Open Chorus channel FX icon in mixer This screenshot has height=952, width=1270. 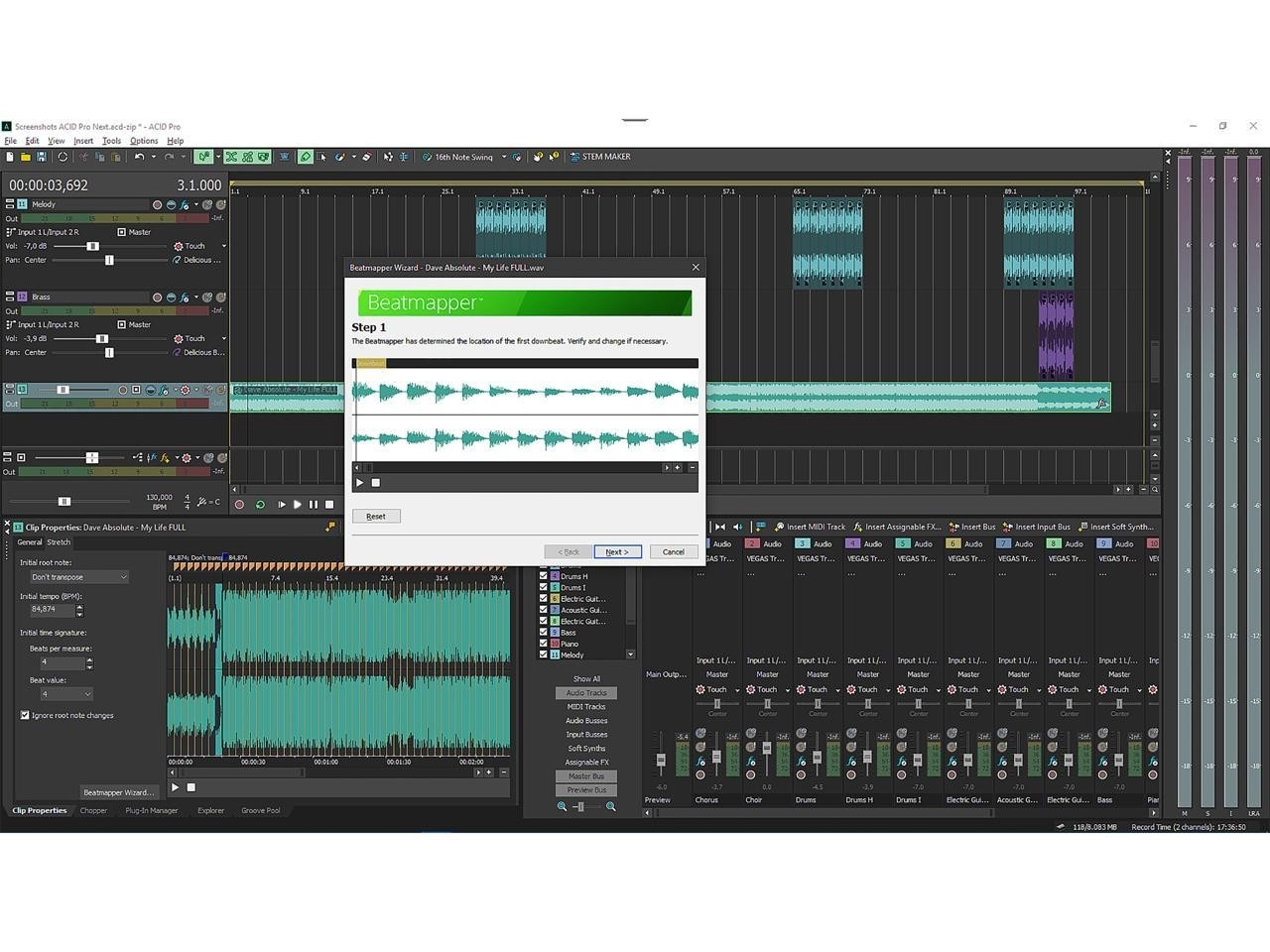[701, 762]
